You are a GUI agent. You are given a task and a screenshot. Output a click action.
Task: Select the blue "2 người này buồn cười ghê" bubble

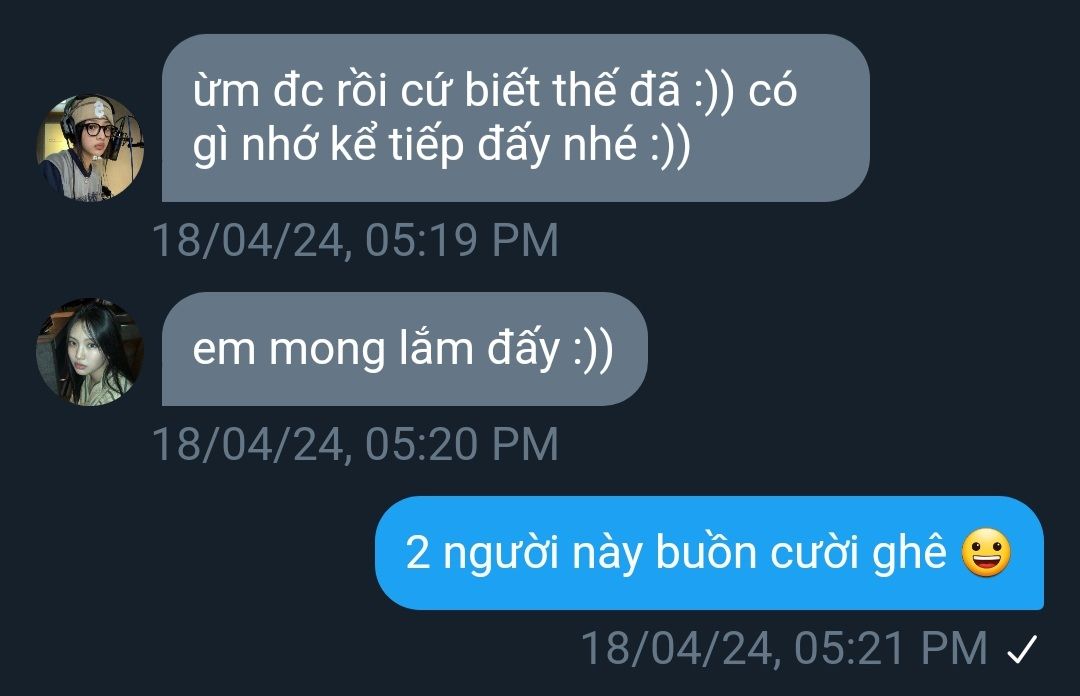pyautogui.click(x=709, y=553)
